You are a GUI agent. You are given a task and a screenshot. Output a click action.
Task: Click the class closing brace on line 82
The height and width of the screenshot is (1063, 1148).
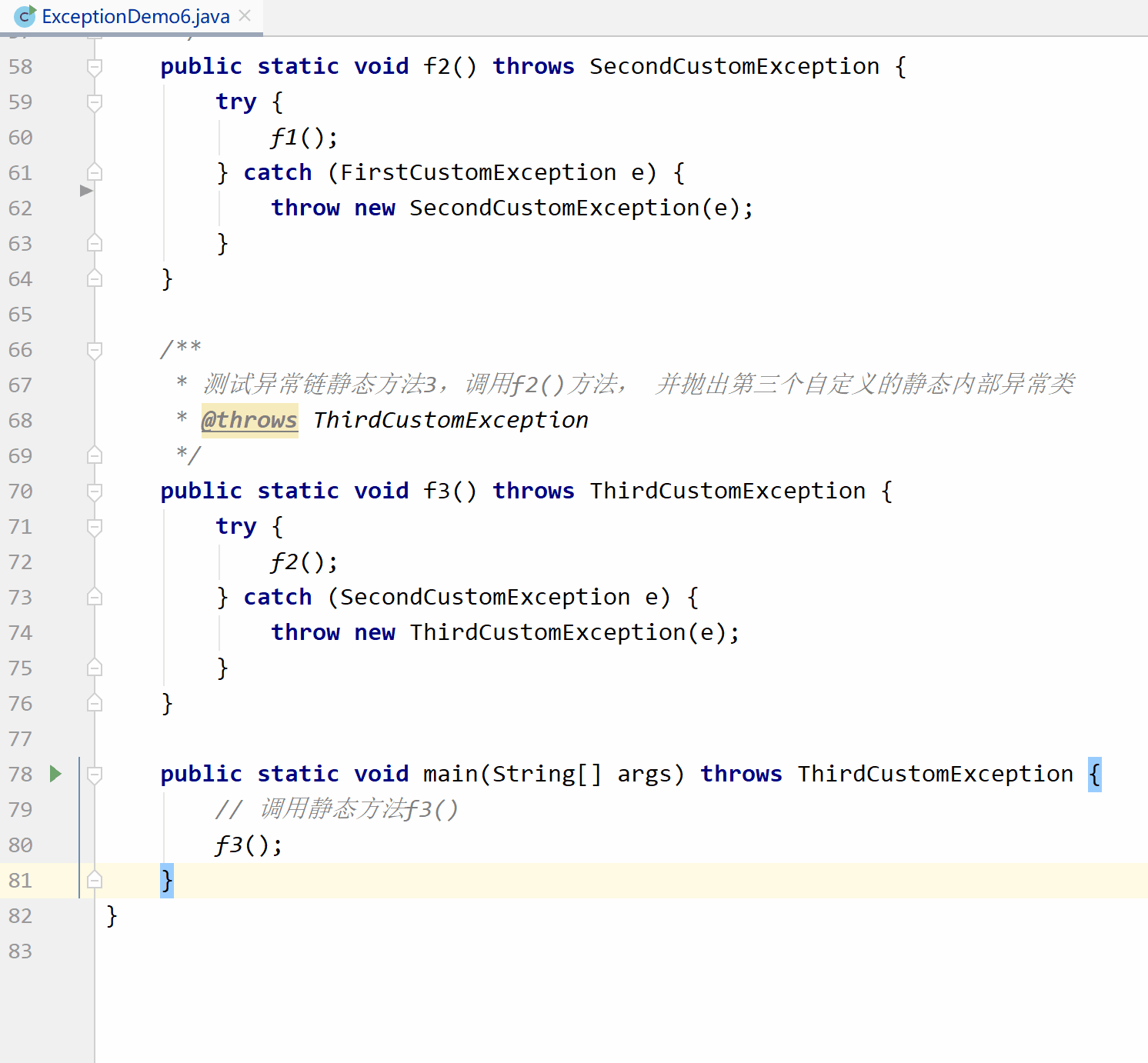[x=112, y=915]
